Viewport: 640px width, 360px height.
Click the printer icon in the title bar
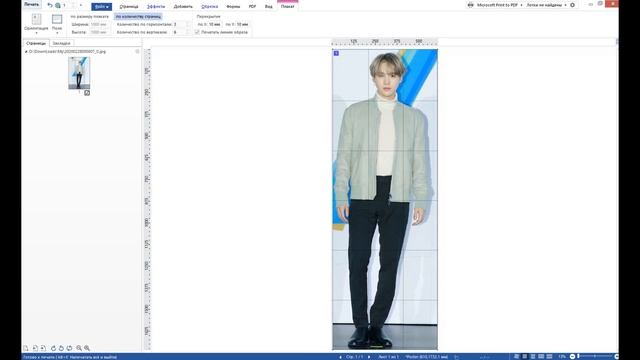point(471,5)
